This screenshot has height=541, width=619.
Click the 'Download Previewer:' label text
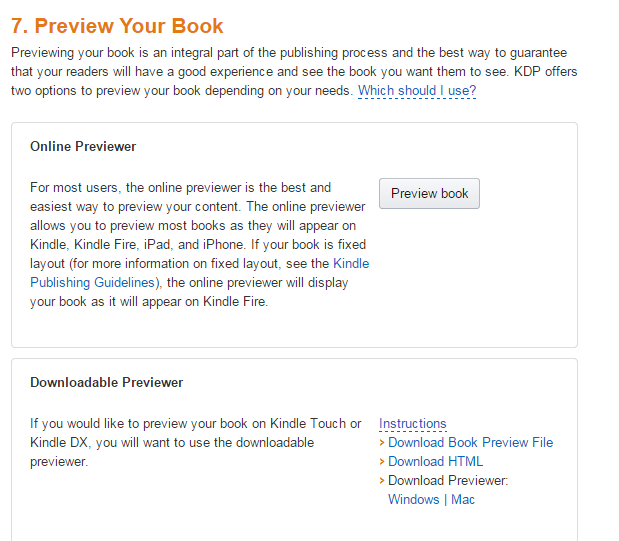point(448,481)
